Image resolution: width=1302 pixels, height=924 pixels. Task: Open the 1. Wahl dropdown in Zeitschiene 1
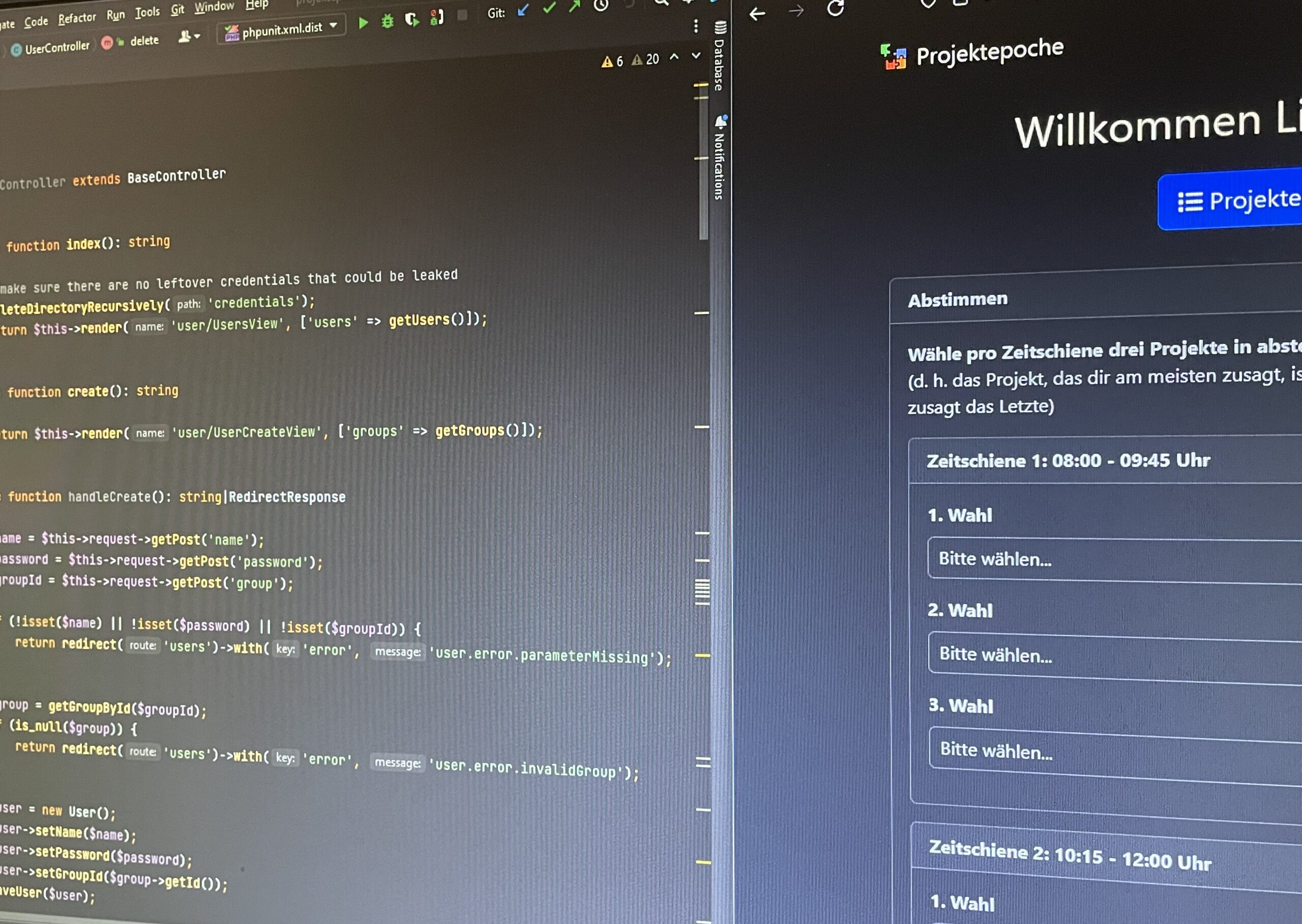[1114, 560]
